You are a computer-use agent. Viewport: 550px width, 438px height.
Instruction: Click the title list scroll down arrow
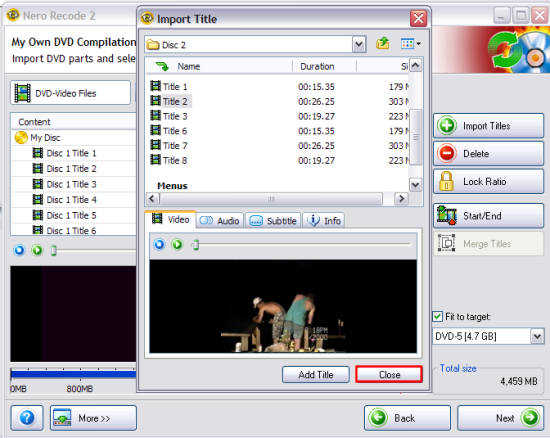tap(416, 184)
